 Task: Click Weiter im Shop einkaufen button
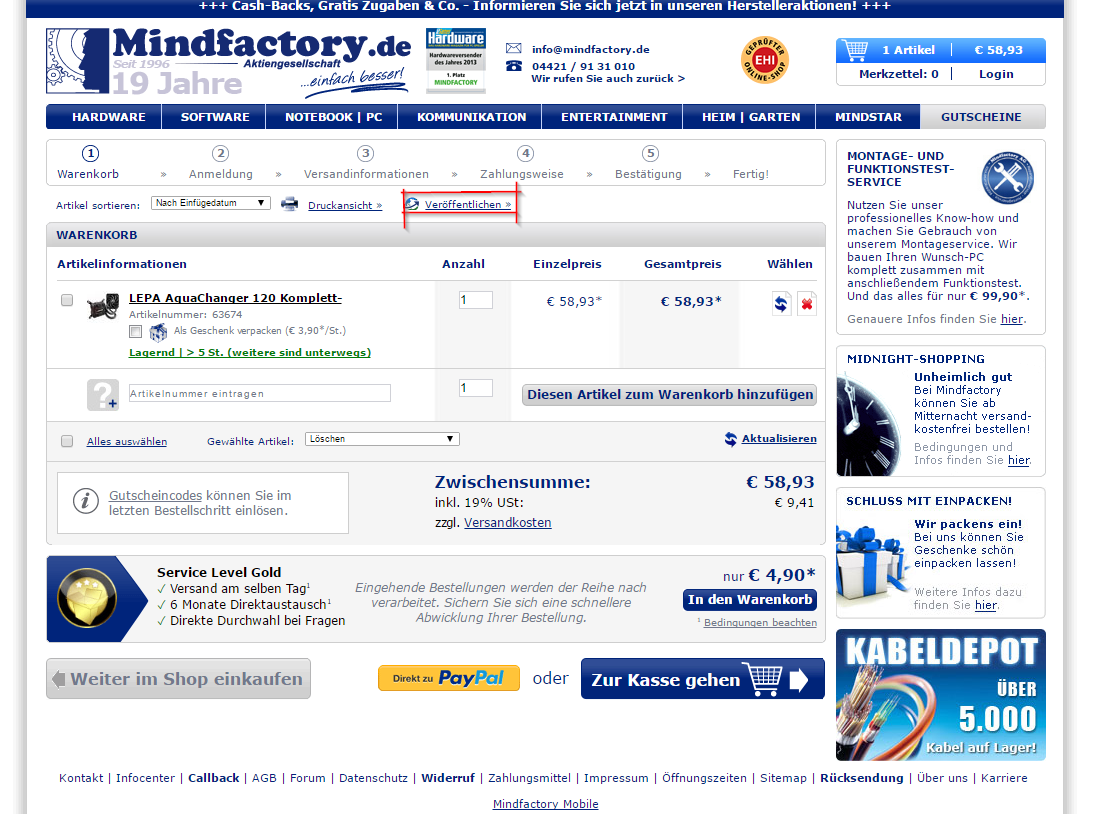pos(178,679)
